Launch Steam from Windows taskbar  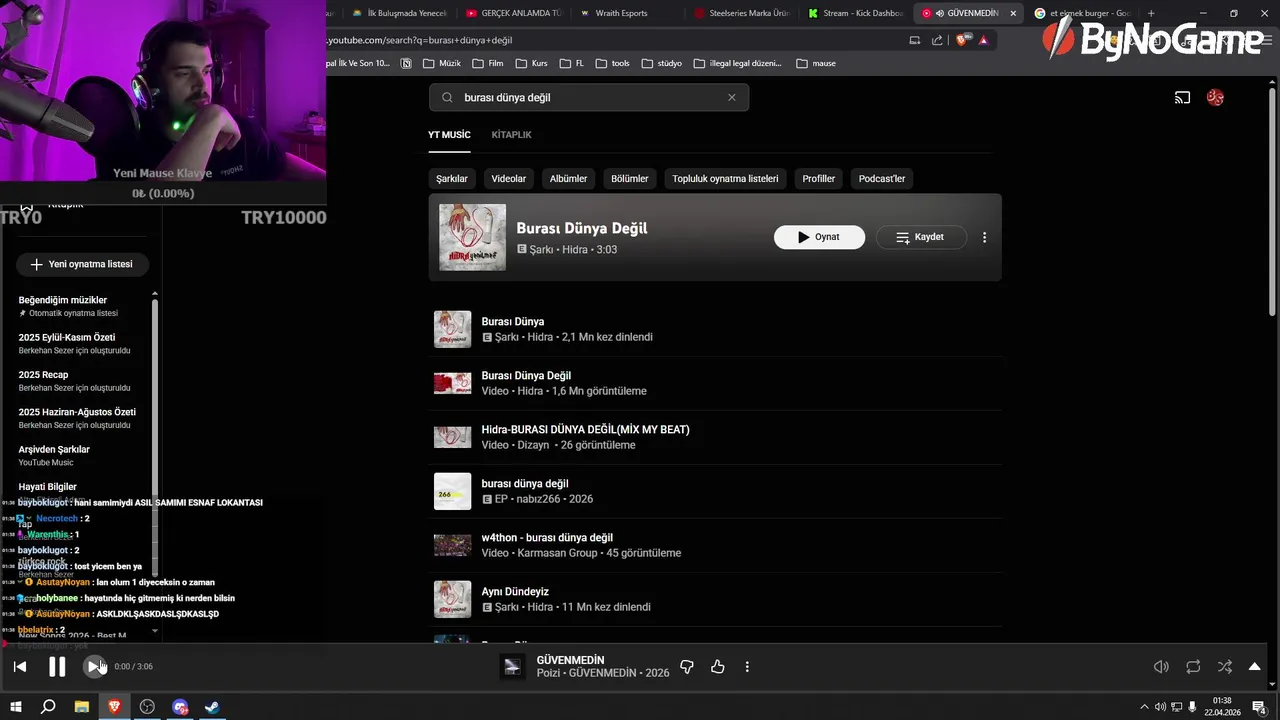pyautogui.click(x=212, y=706)
